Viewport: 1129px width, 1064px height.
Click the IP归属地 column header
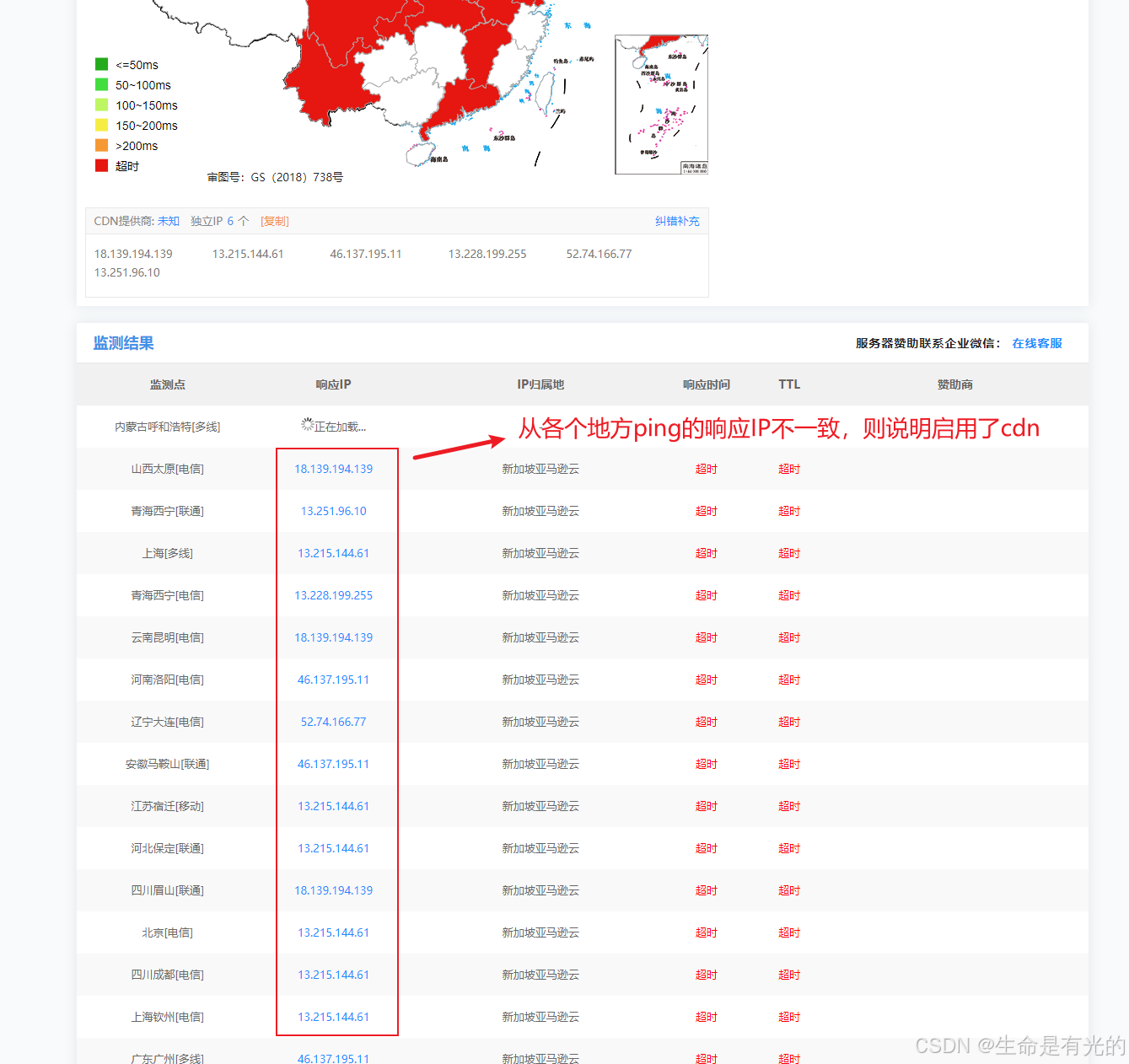(540, 384)
